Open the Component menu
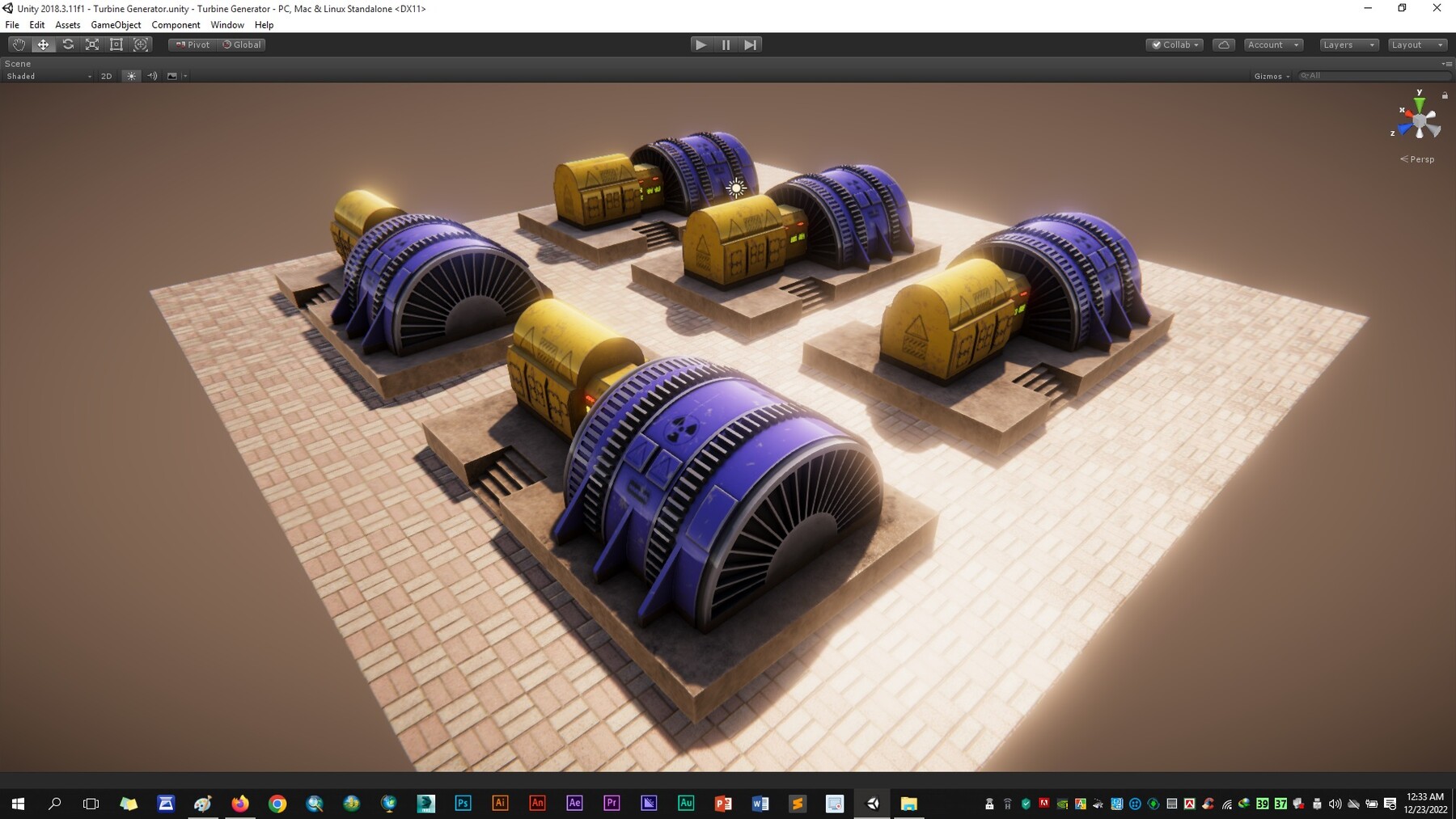This screenshot has height=819, width=1456. tap(176, 24)
